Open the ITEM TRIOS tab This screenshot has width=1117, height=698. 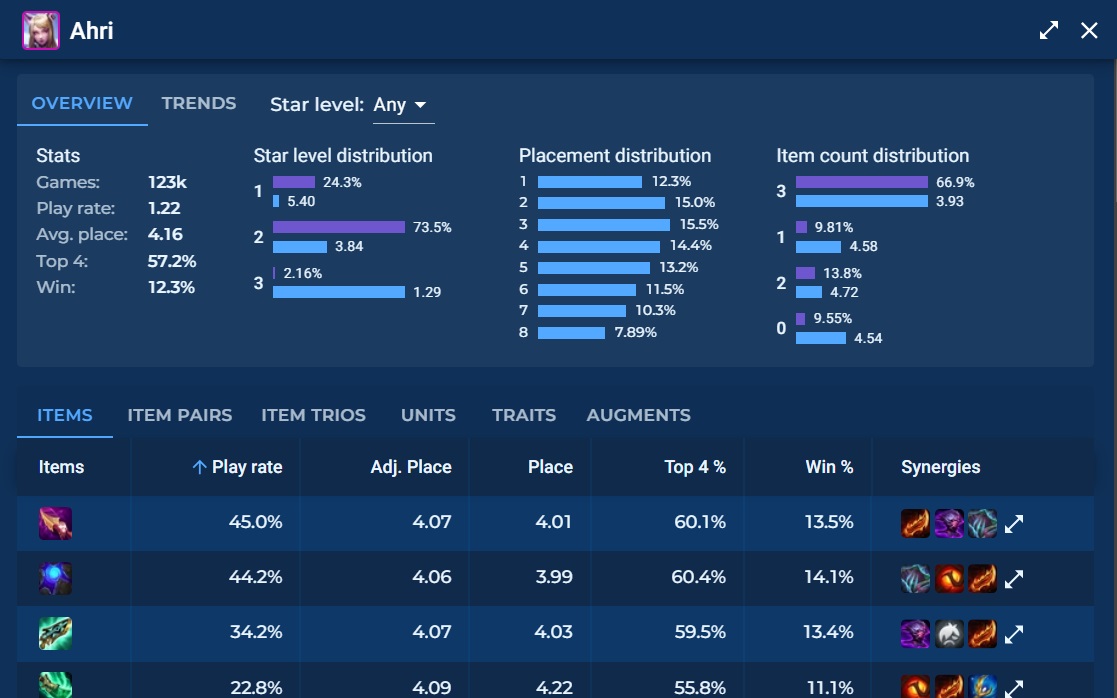313,415
